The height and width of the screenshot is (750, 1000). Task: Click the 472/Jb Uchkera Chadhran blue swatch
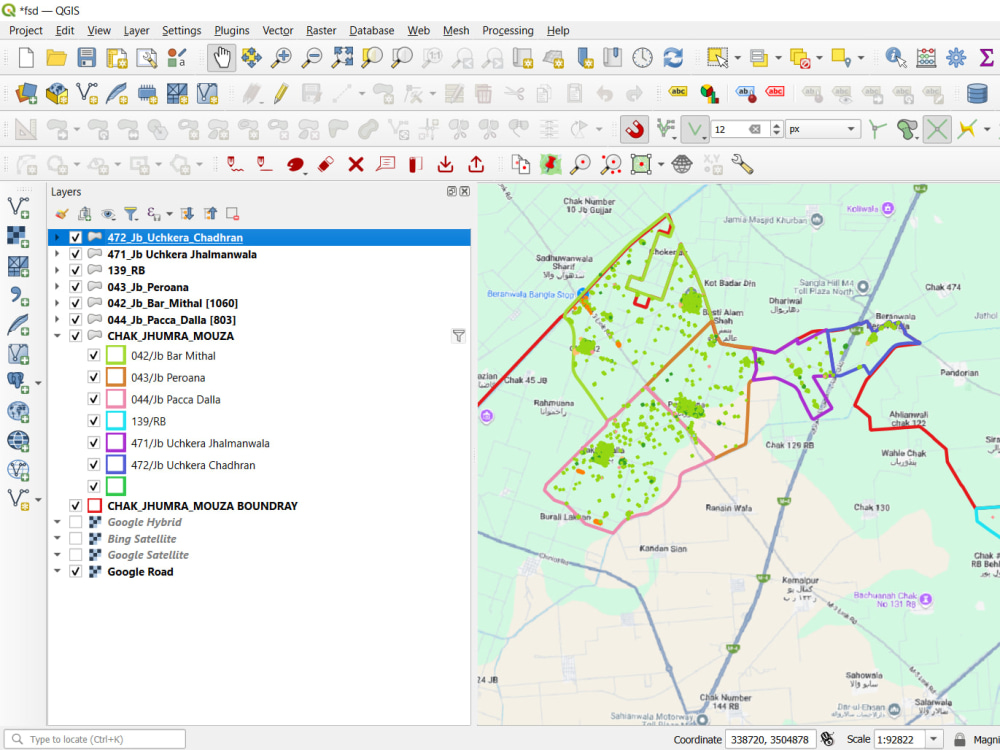click(x=115, y=465)
